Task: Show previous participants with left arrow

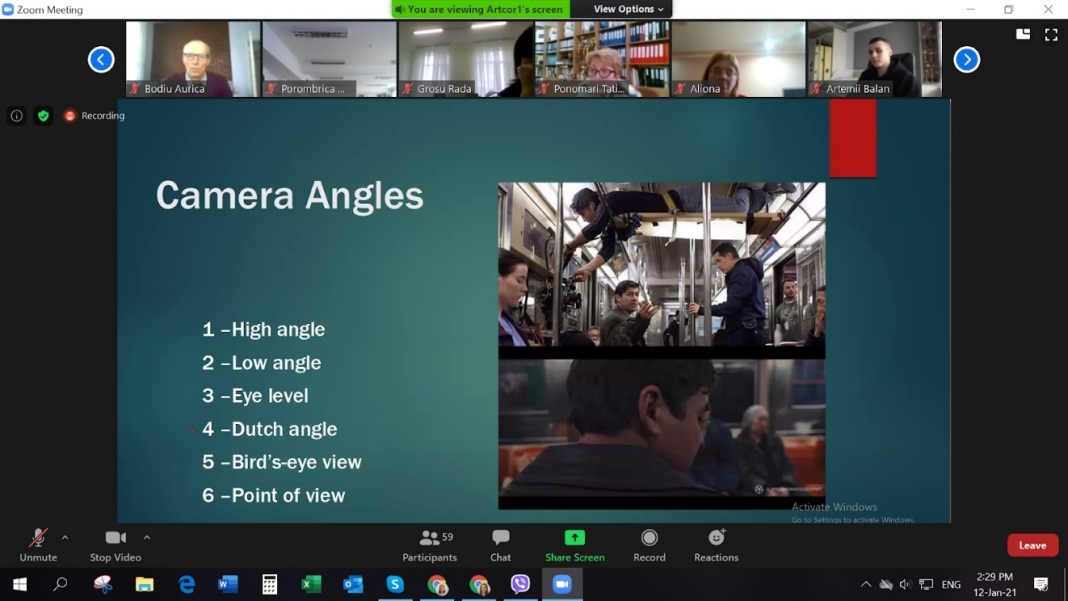Action: 101,59
